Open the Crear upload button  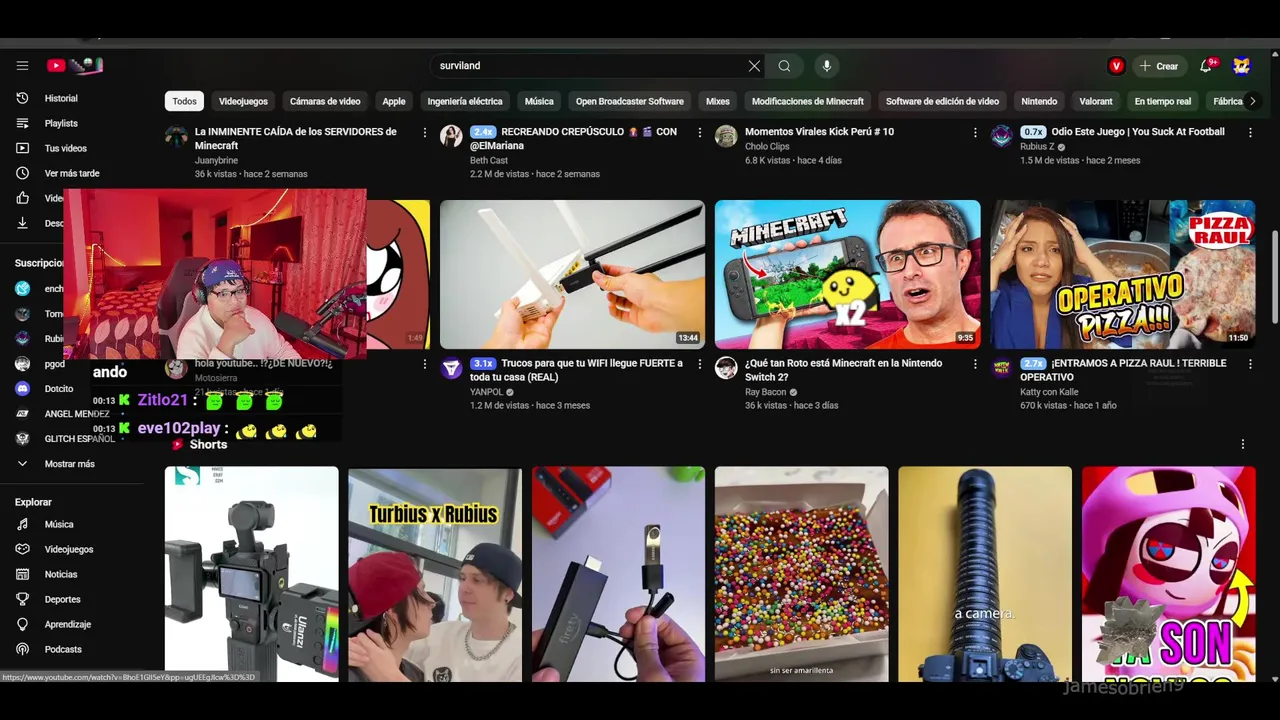pos(1159,66)
